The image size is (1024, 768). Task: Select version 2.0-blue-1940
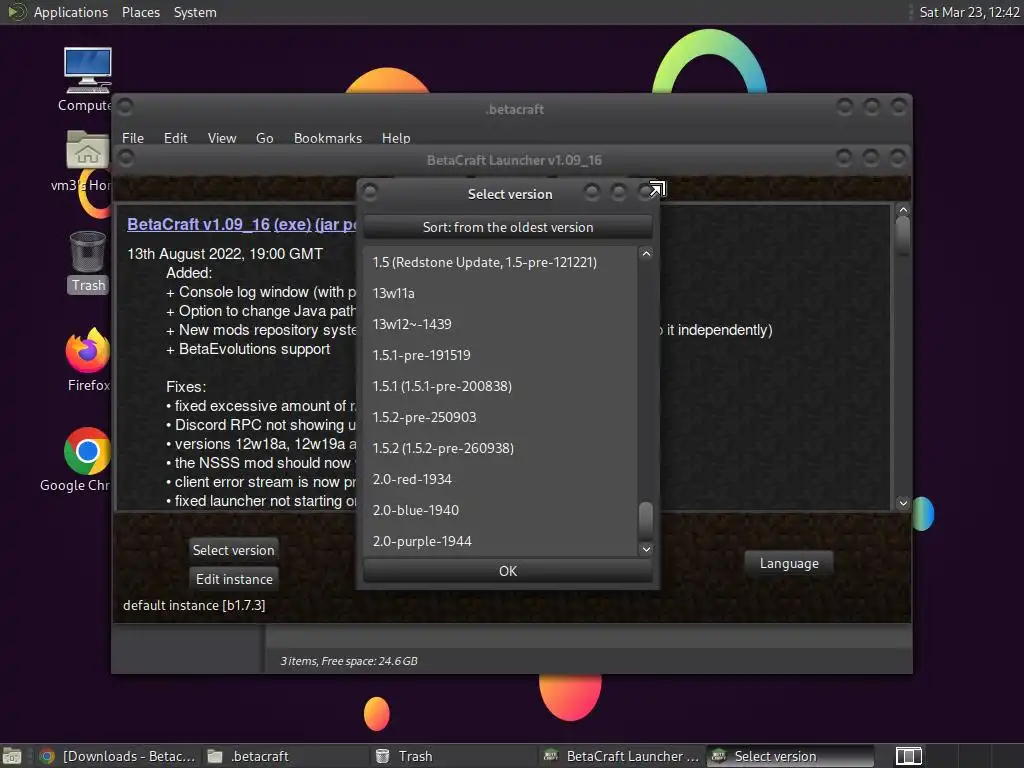[500, 510]
